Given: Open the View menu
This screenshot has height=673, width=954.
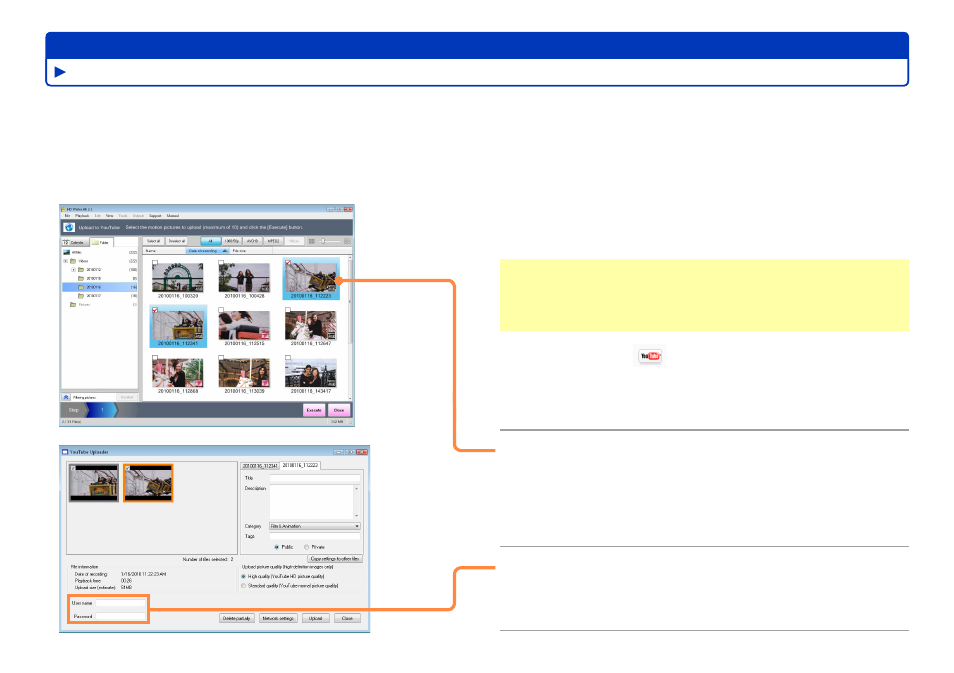Looking at the screenshot, I should (110, 216).
